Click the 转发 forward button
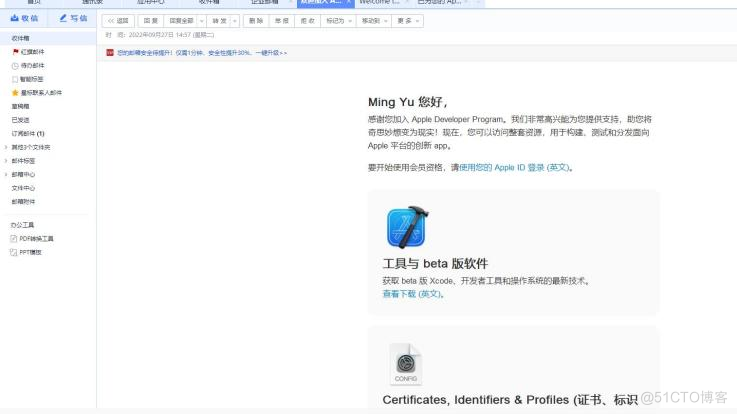This screenshot has height=414, width=737. coord(219,21)
